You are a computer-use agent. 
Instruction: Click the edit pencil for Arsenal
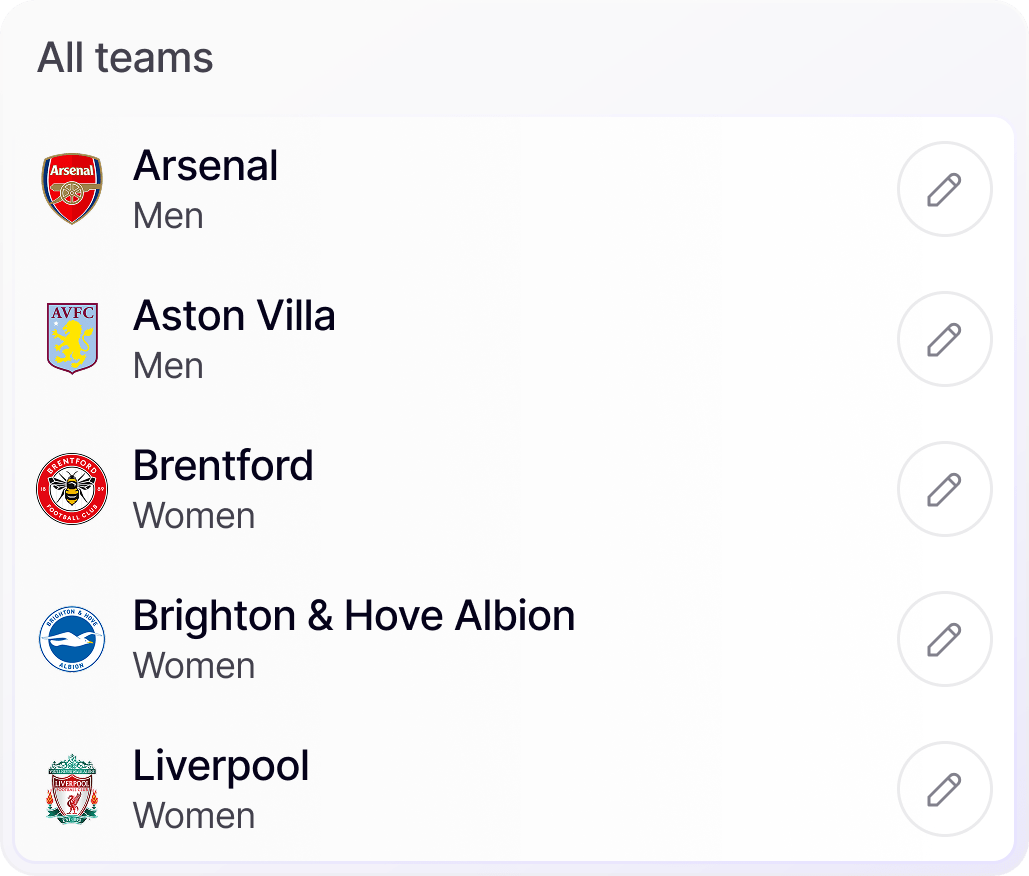tap(944, 189)
